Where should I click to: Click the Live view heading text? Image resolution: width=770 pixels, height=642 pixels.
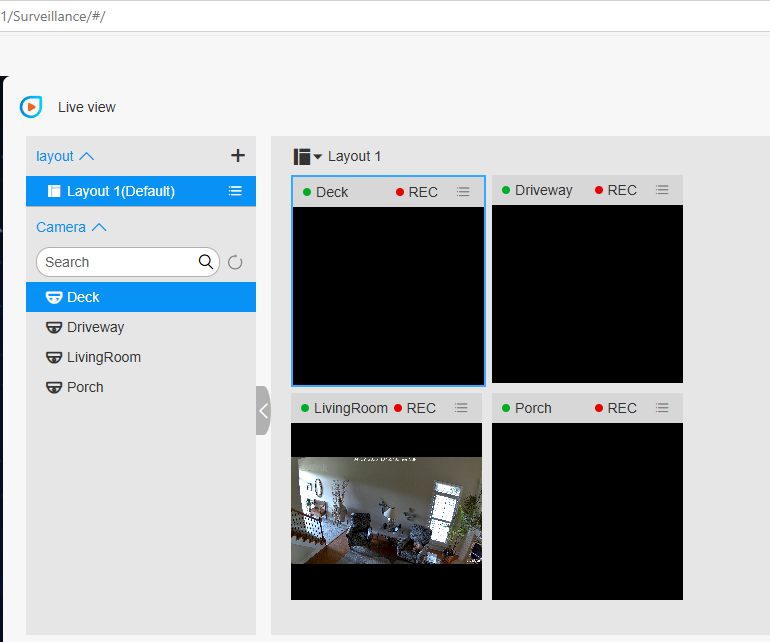tap(86, 107)
